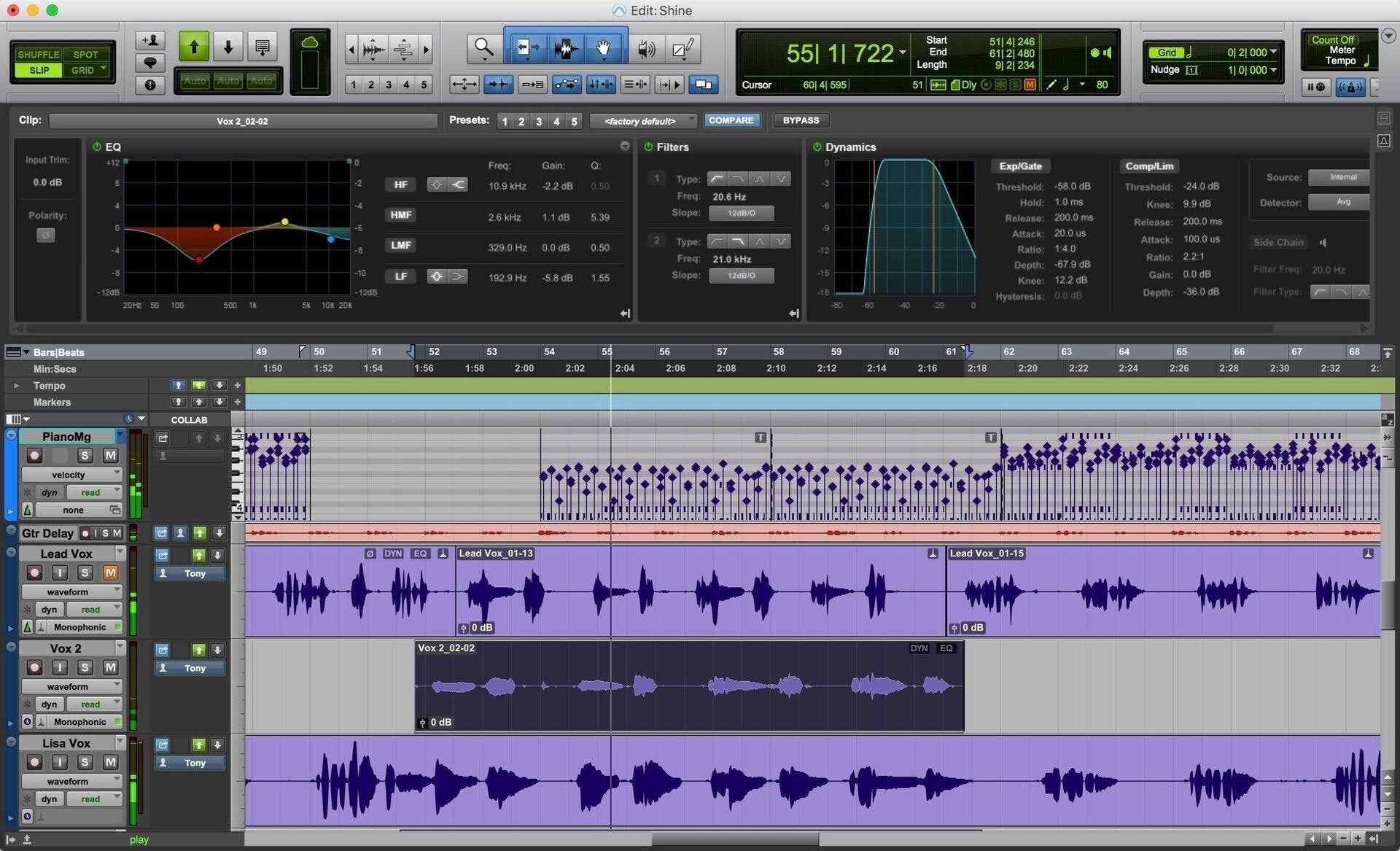
Task: Select the Pencil tool
Action: pos(682,48)
